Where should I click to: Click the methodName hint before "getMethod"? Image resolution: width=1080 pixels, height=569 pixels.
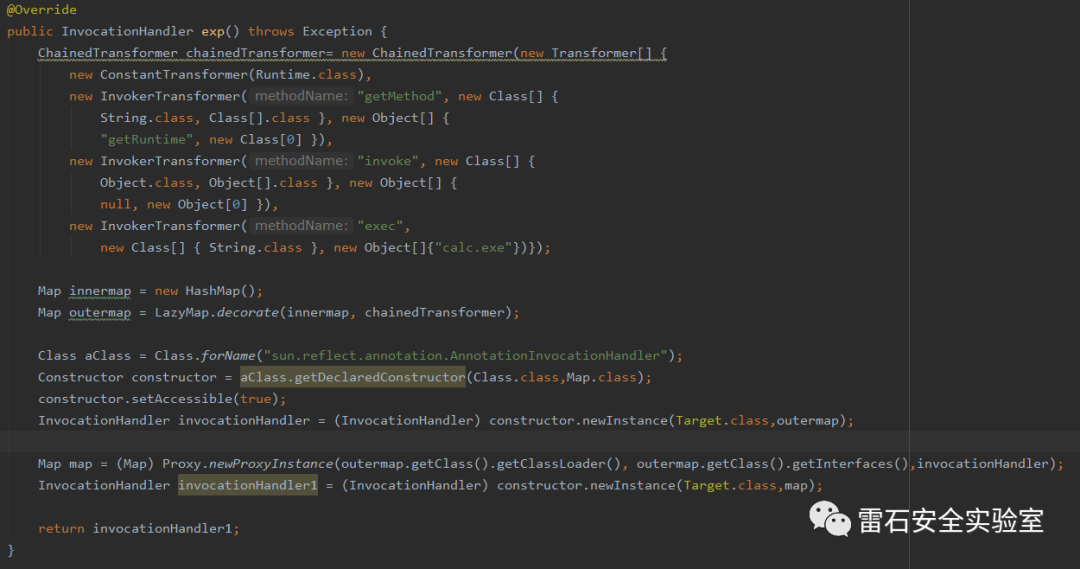(x=301, y=96)
